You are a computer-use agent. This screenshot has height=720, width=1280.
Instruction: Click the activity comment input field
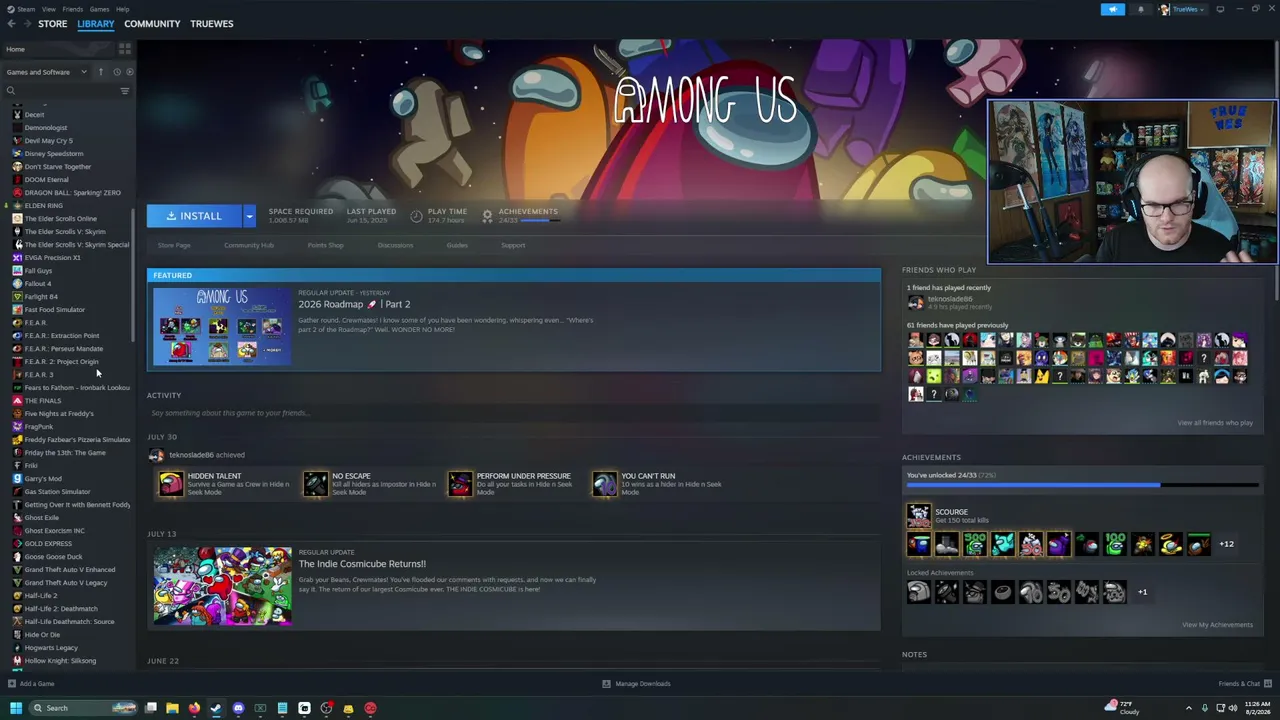514,413
